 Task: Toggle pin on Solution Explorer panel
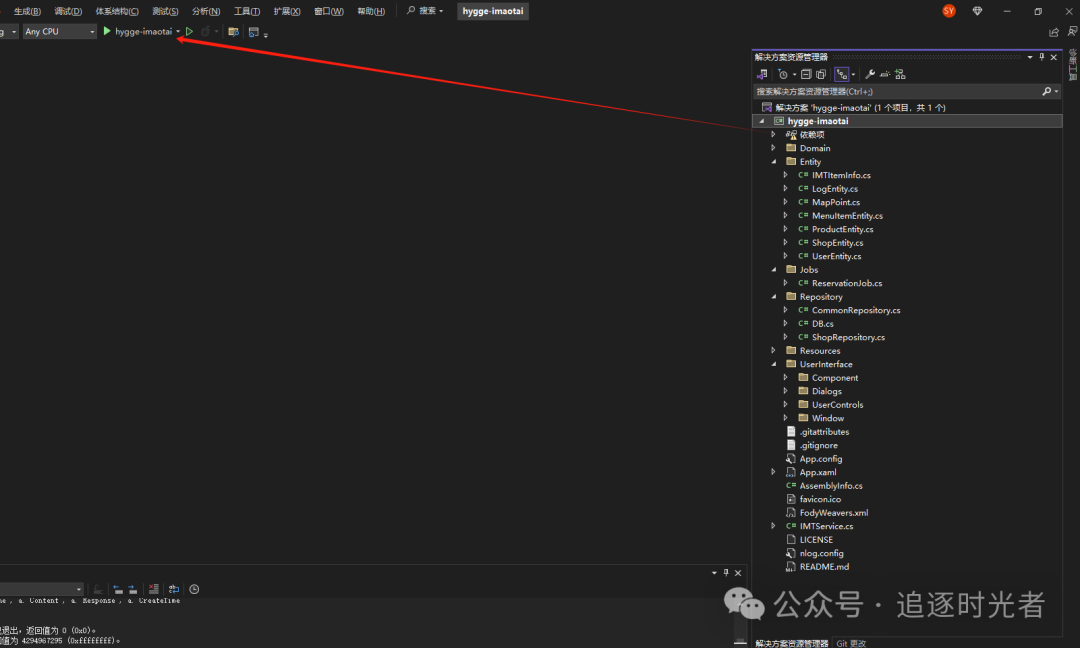(x=1041, y=57)
